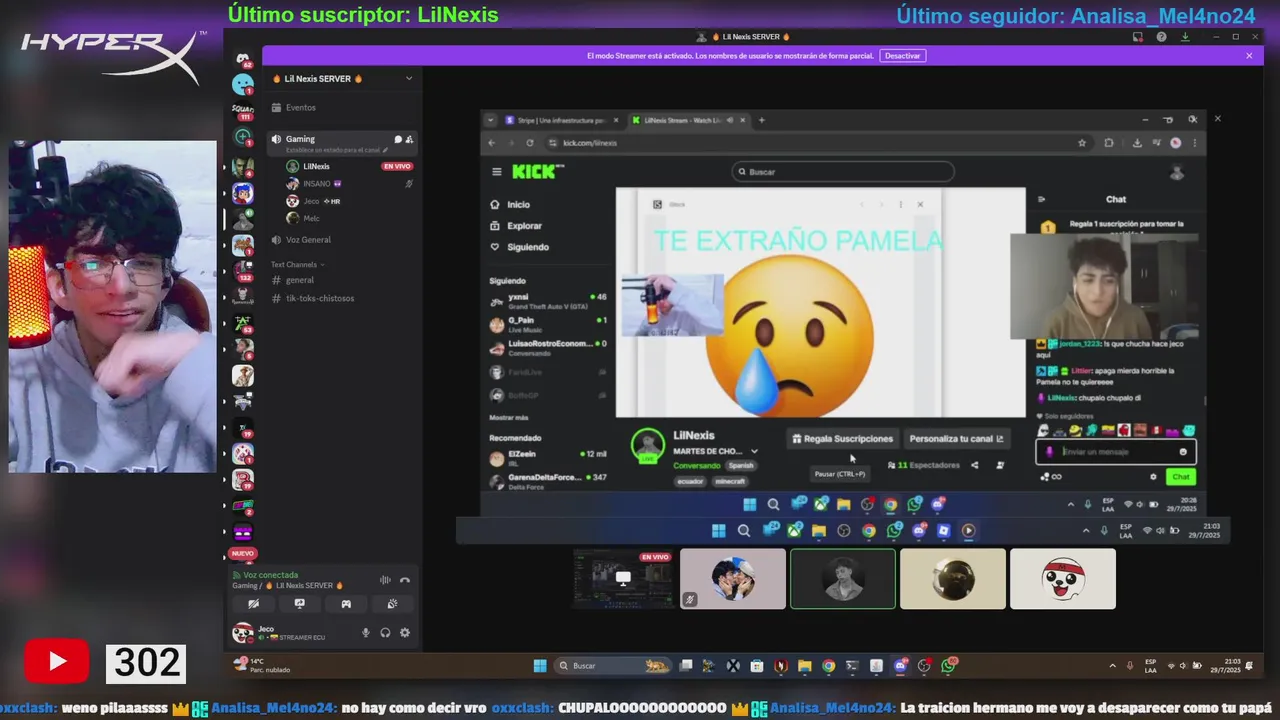Screen dimensions: 1280x720
Task: Collapse the Text Channels category
Action: click(297, 264)
